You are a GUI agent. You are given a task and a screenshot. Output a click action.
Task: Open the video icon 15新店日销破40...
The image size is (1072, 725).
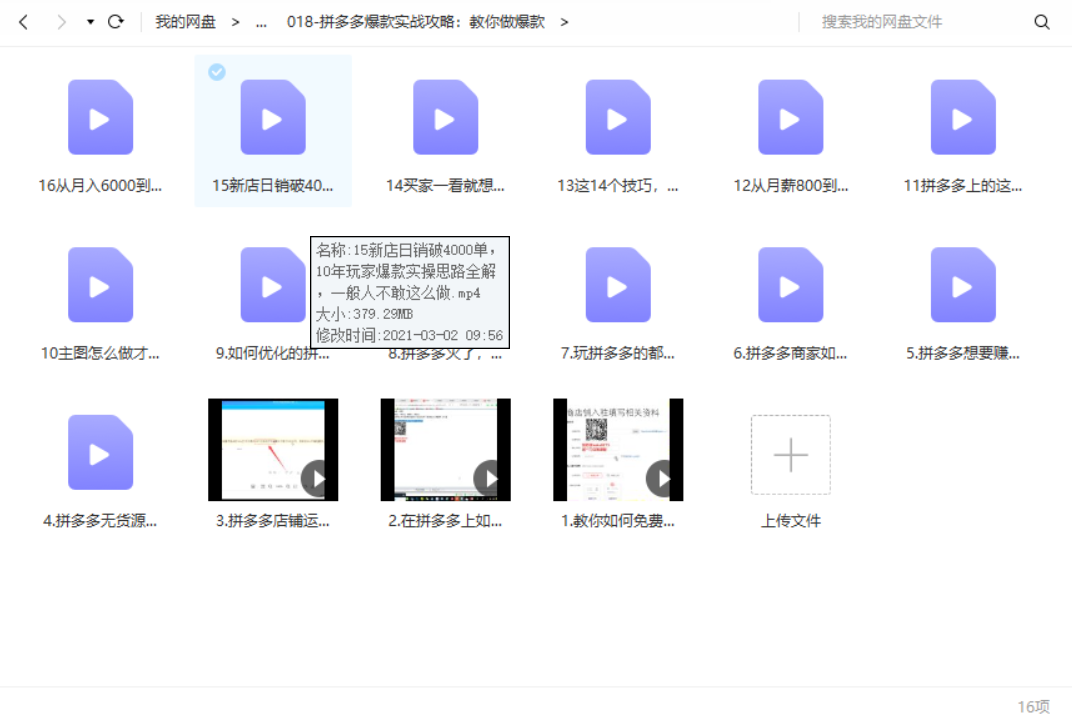click(x=273, y=117)
